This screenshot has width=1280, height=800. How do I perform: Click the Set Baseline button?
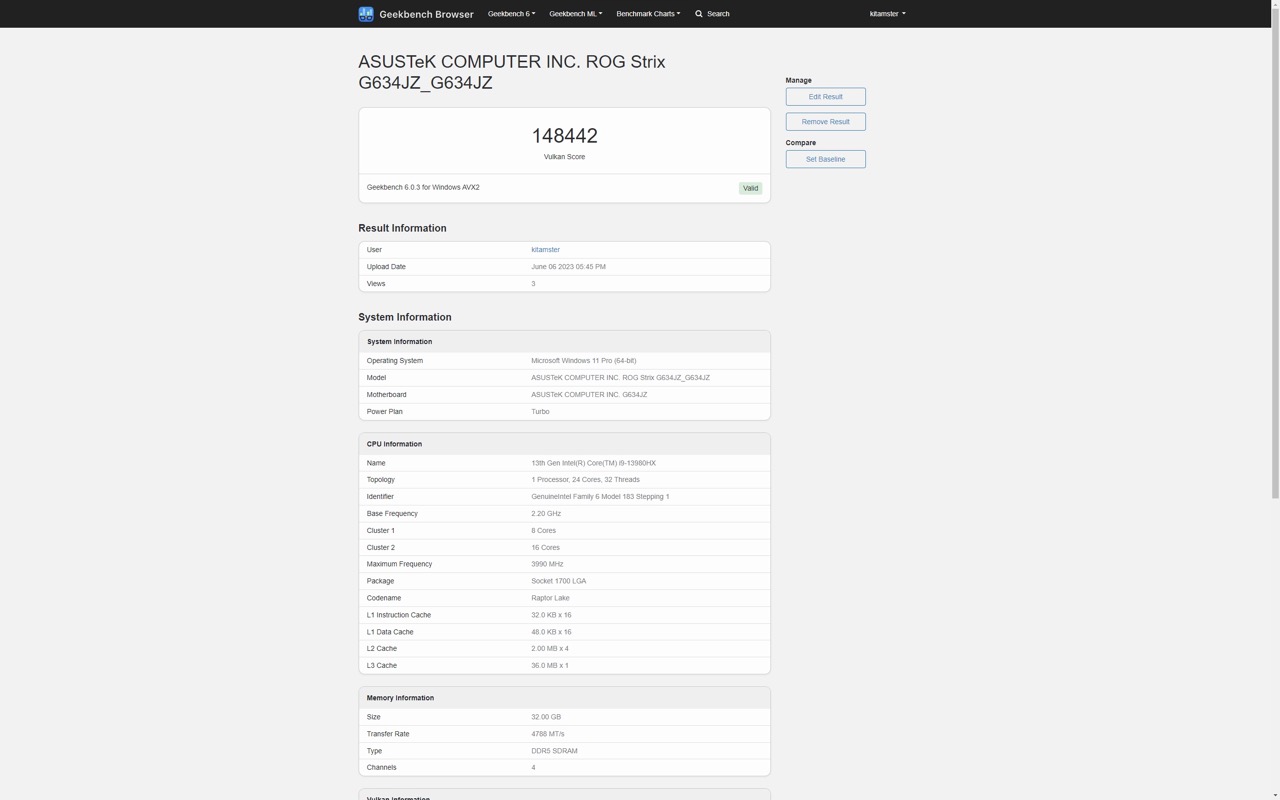coord(825,159)
